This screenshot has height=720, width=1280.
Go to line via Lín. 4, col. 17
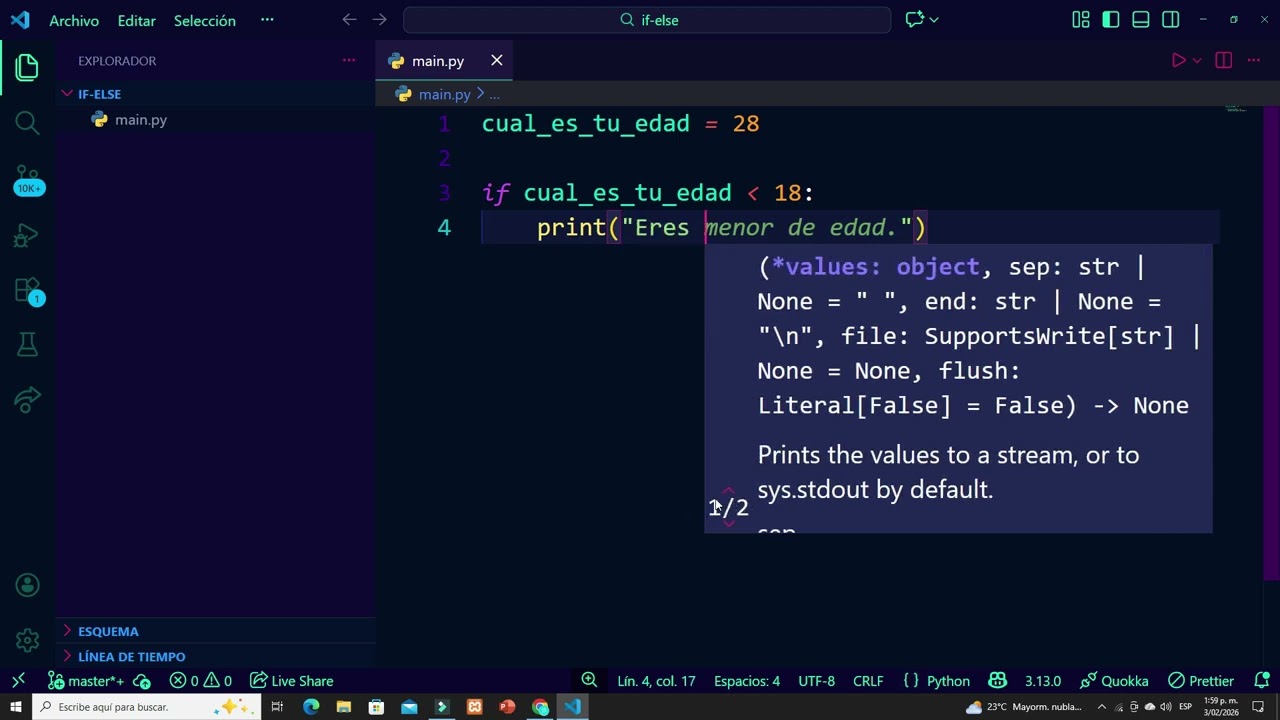[x=656, y=681]
